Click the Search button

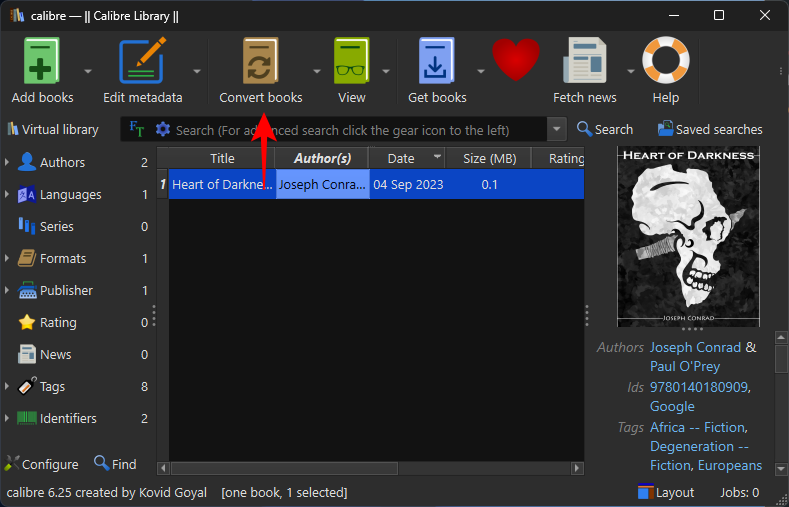coord(605,129)
